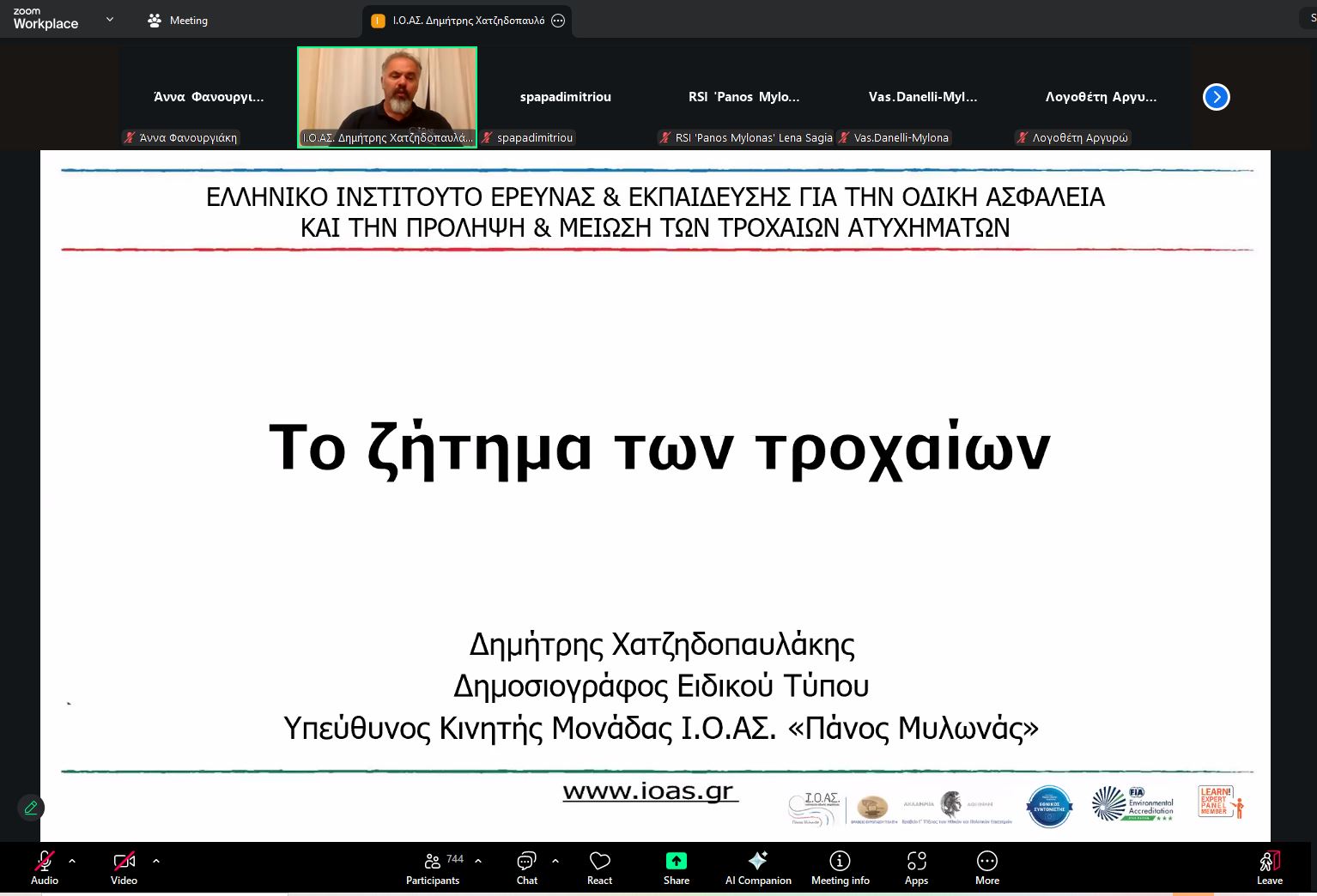Expand video settings chevron
Screen dimensions: 1317x896
point(155,860)
